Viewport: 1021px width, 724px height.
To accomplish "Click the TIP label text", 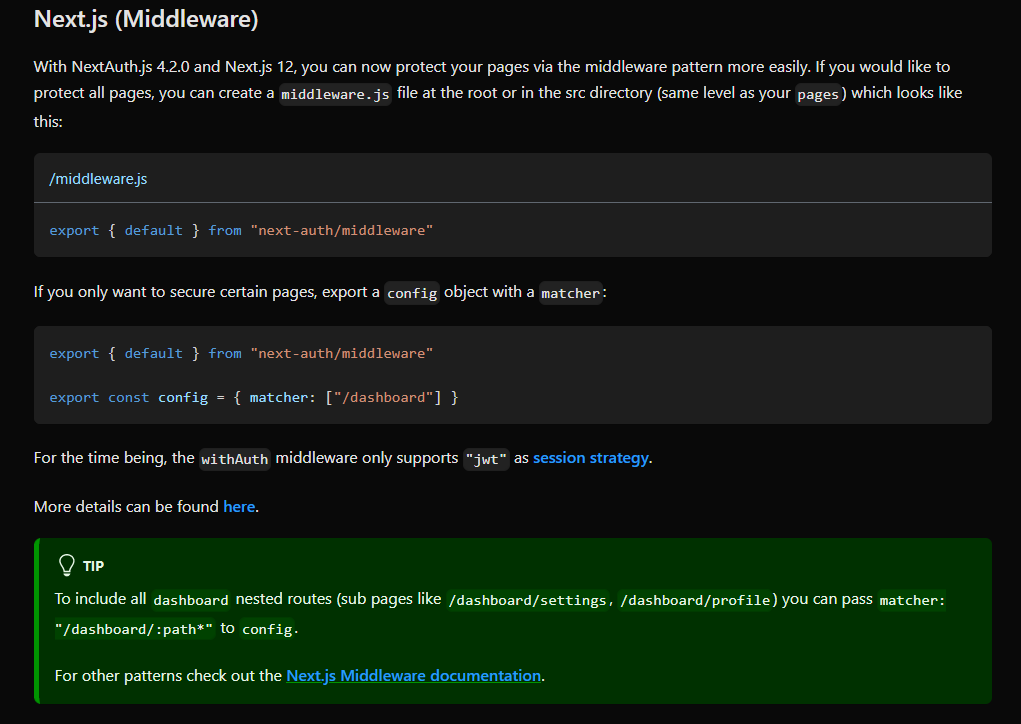I will click(x=93, y=566).
